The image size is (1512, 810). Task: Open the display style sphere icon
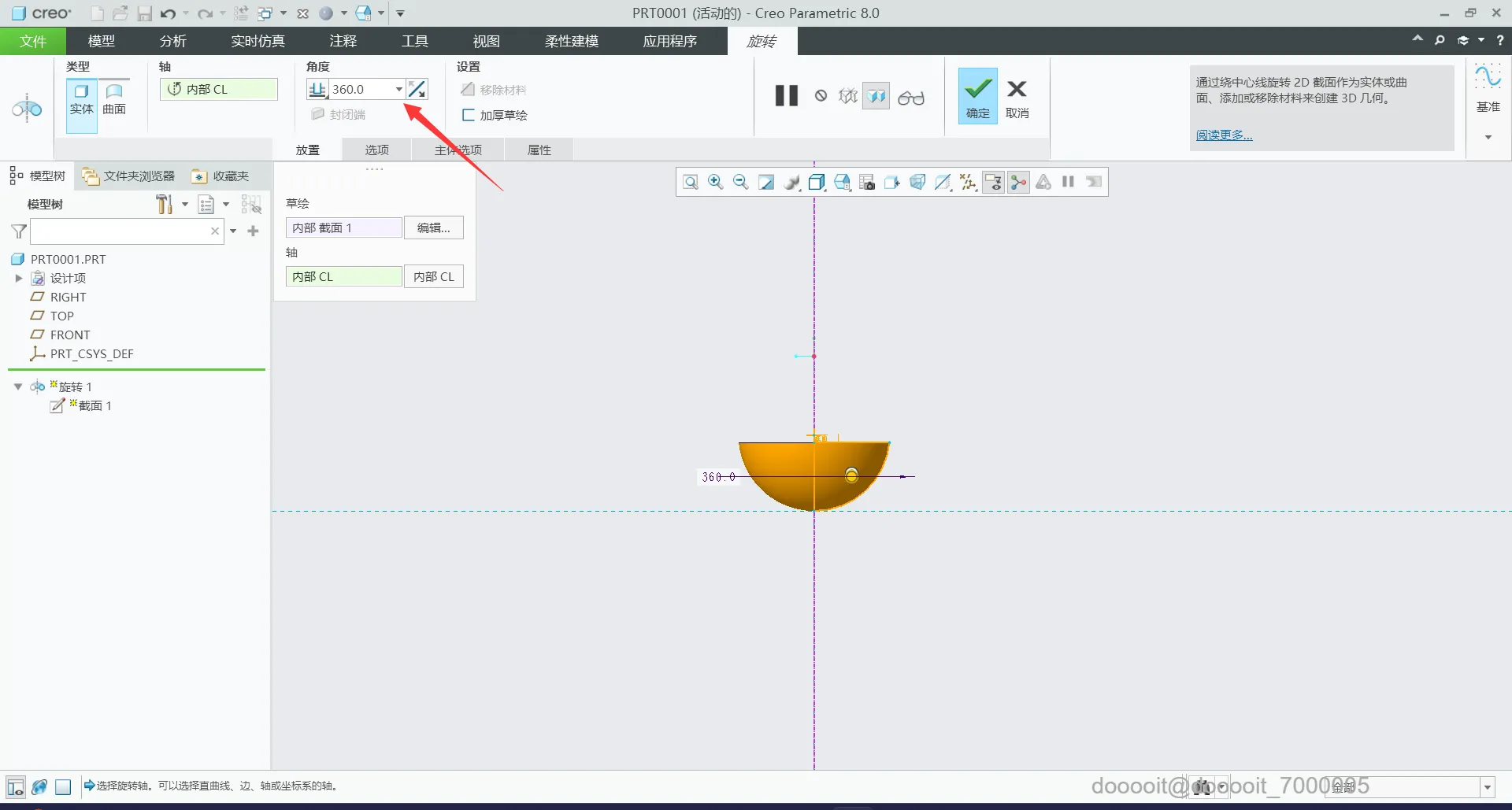point(791,183)
